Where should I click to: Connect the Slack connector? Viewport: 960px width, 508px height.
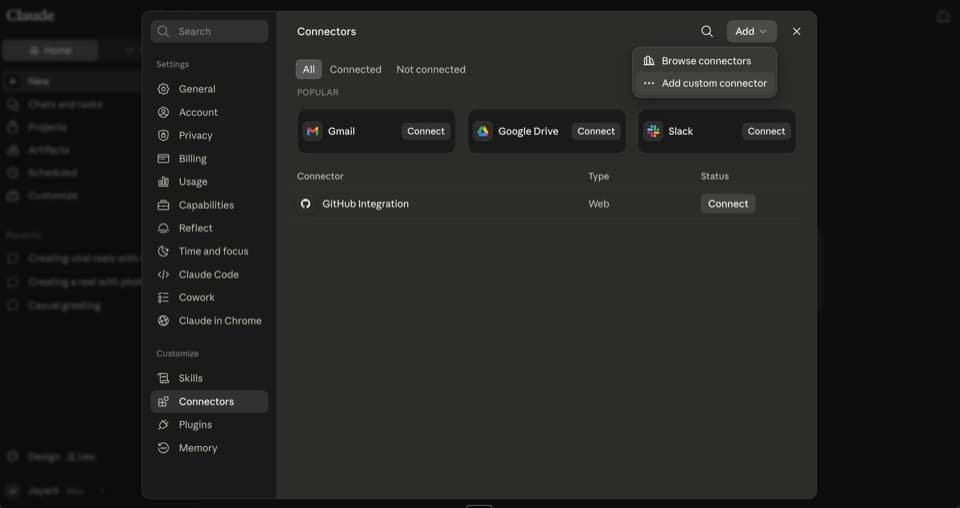tap(766, 131)
